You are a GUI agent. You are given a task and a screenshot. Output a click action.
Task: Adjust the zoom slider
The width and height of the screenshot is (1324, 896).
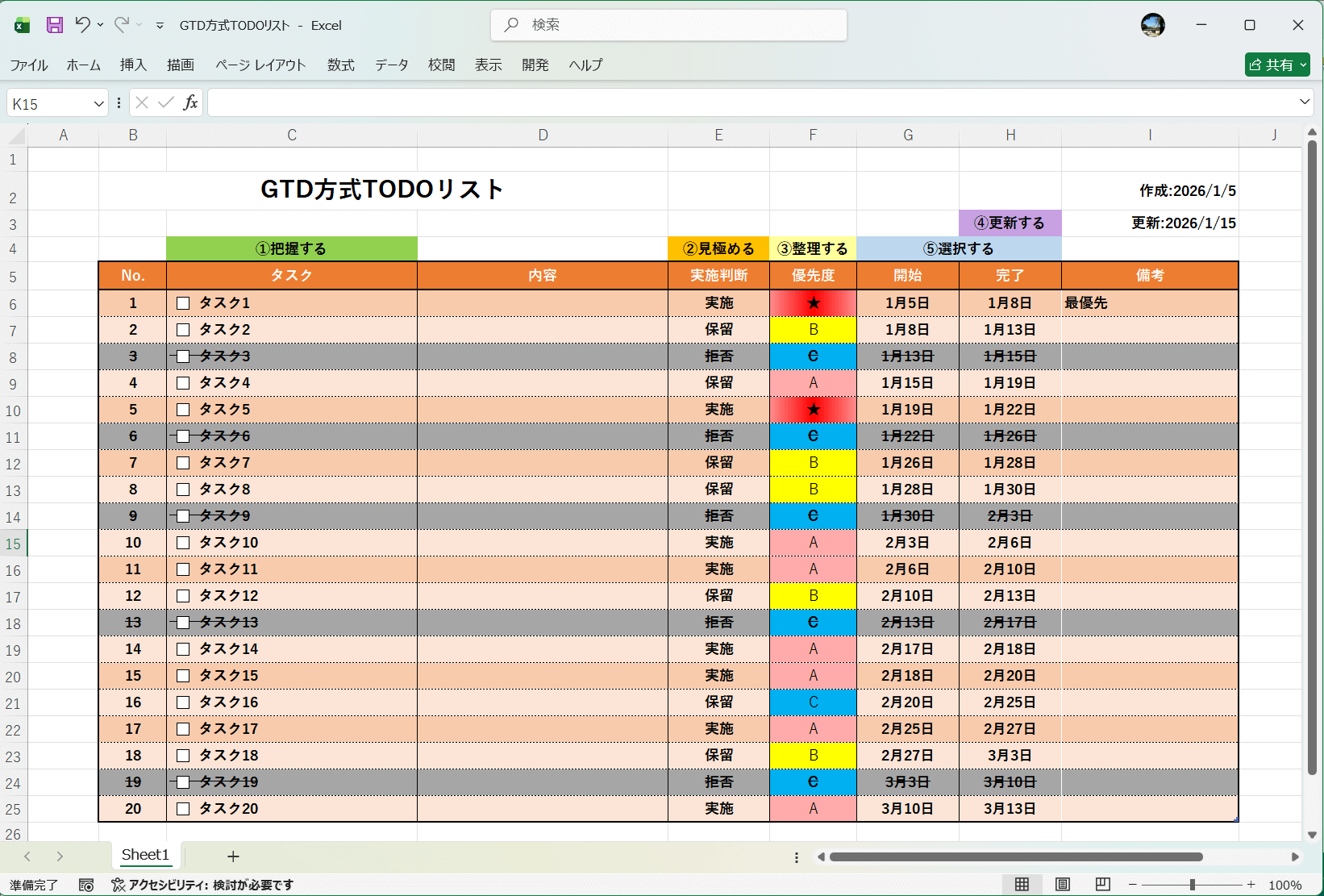coord(1192,884)
